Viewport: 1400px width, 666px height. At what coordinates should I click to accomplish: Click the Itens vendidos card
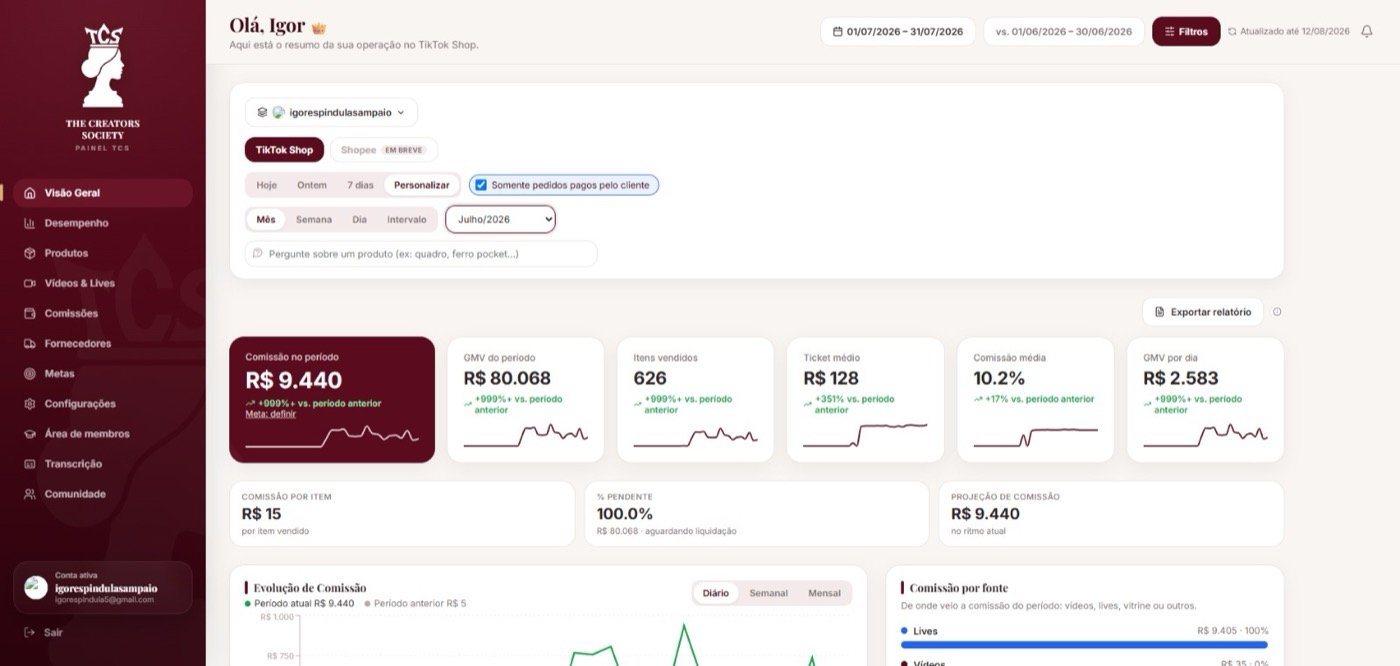695,400
